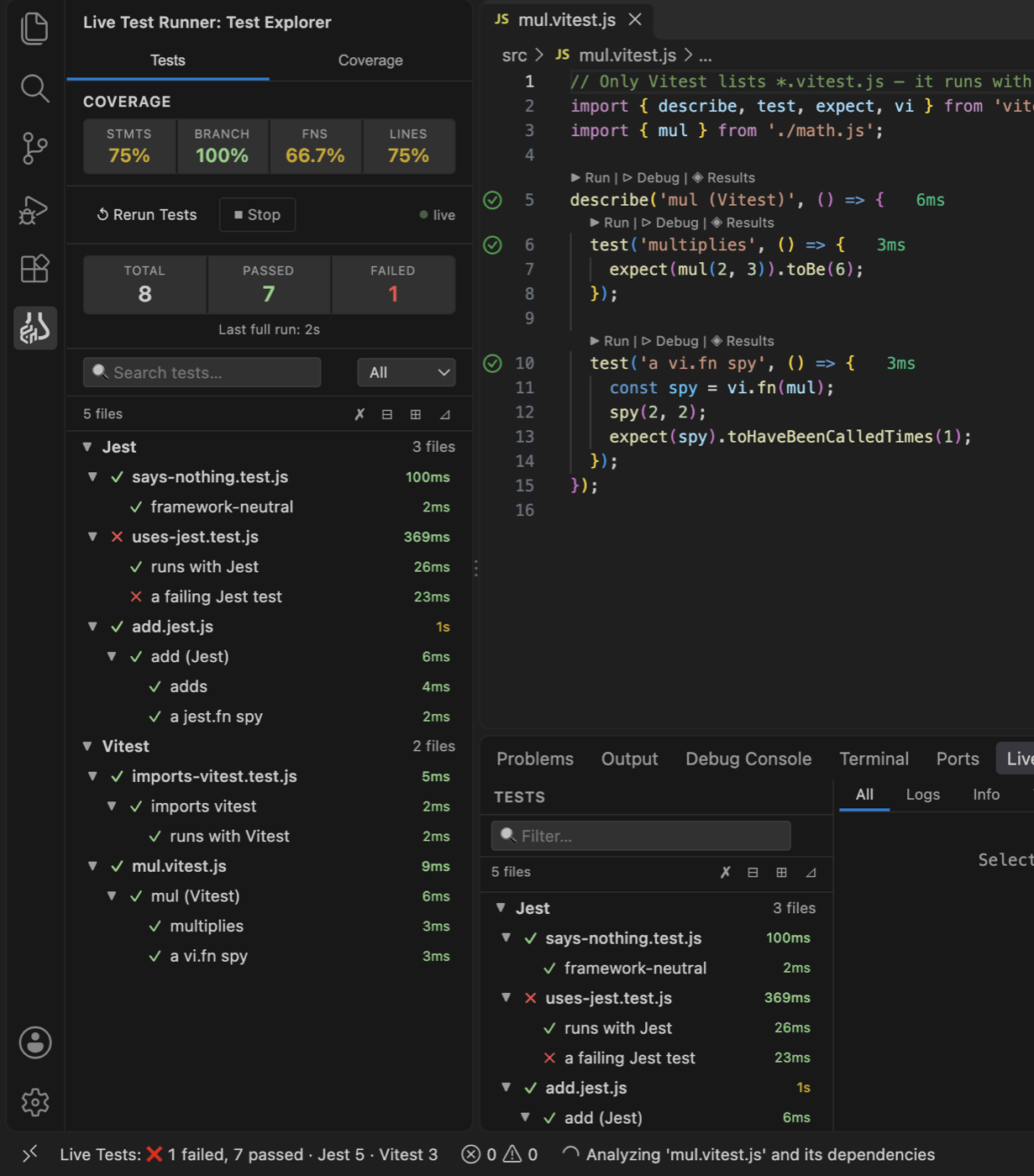Open the Ports panel tab

pyautogui.click(x=958, y=759)
